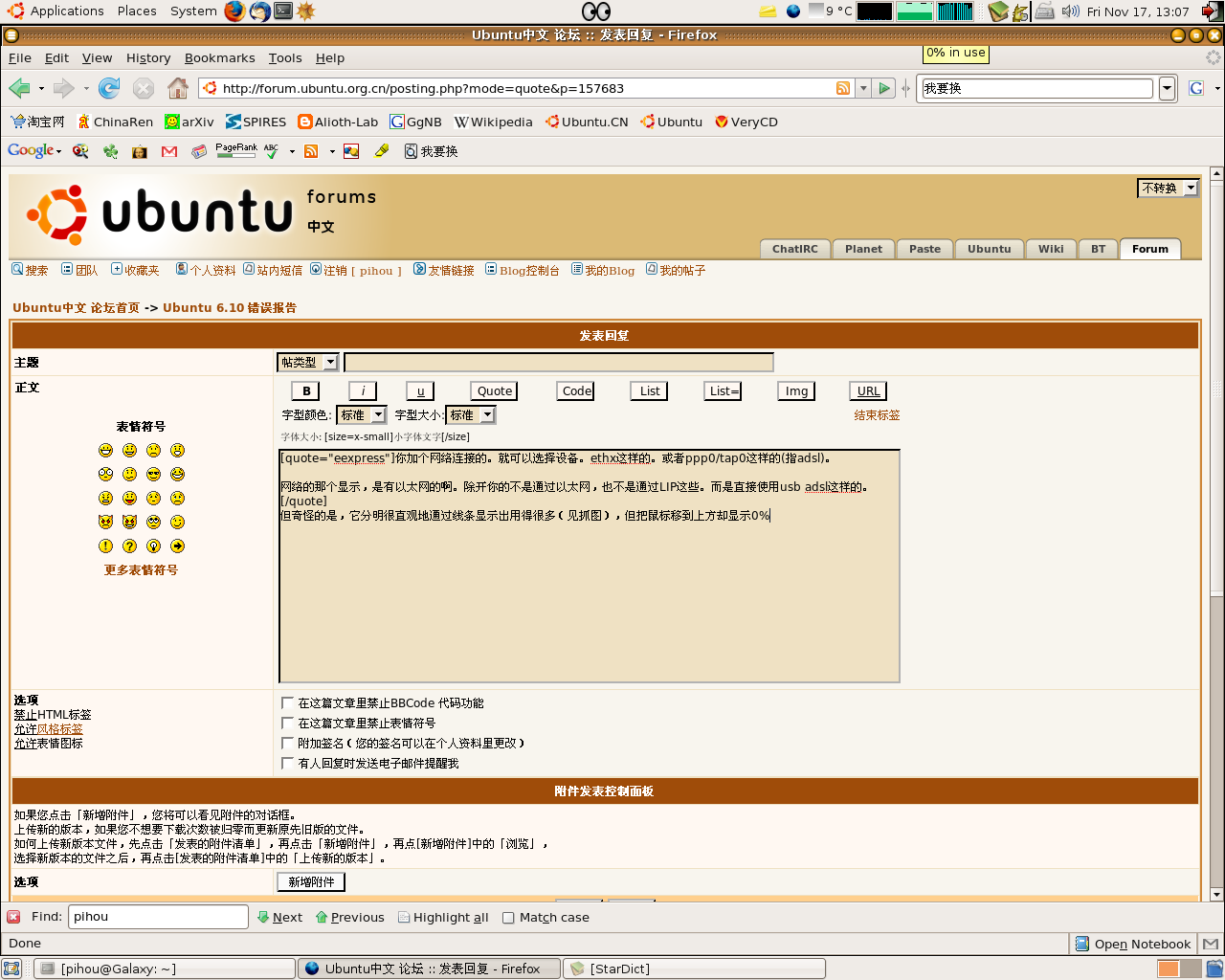The width and height of the screenshot is (1225, 980).
Task: Open the back button history dropdown arrow
Action: tap(41, 88)
